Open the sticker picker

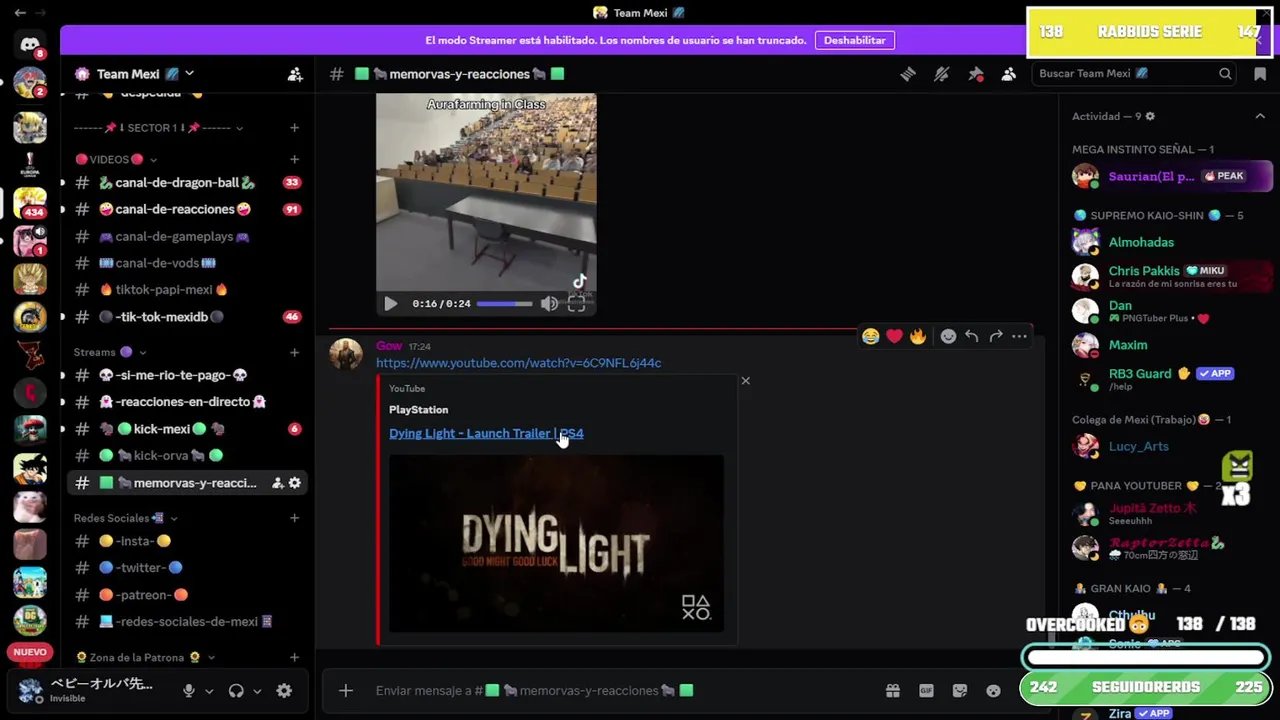(960, 690)
